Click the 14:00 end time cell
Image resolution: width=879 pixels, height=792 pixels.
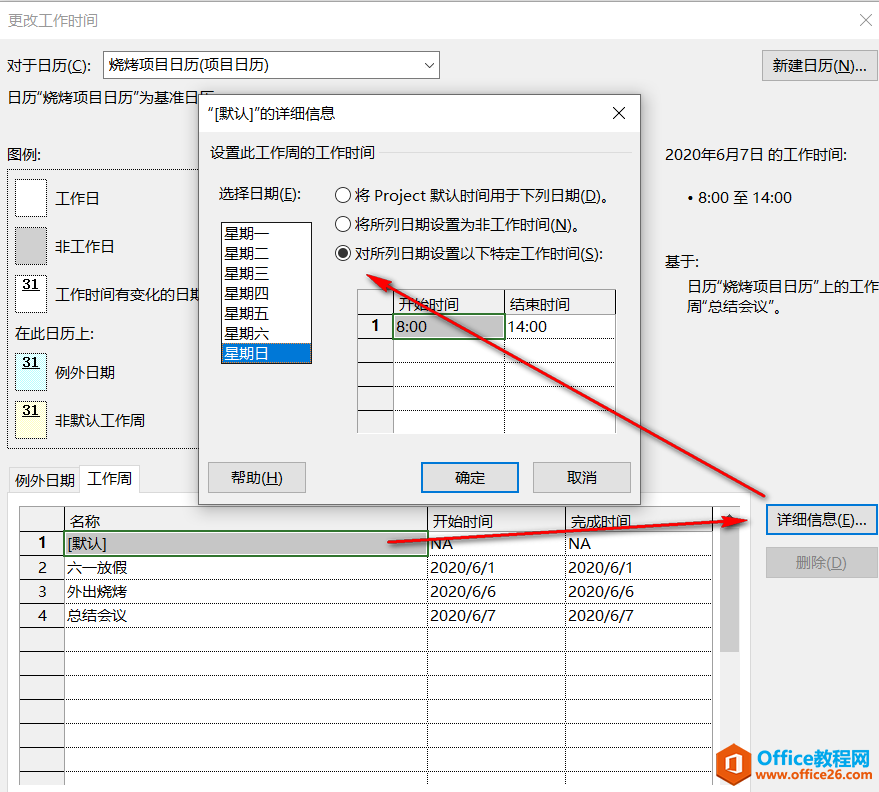pyautogui.click(x=559, y=327)
